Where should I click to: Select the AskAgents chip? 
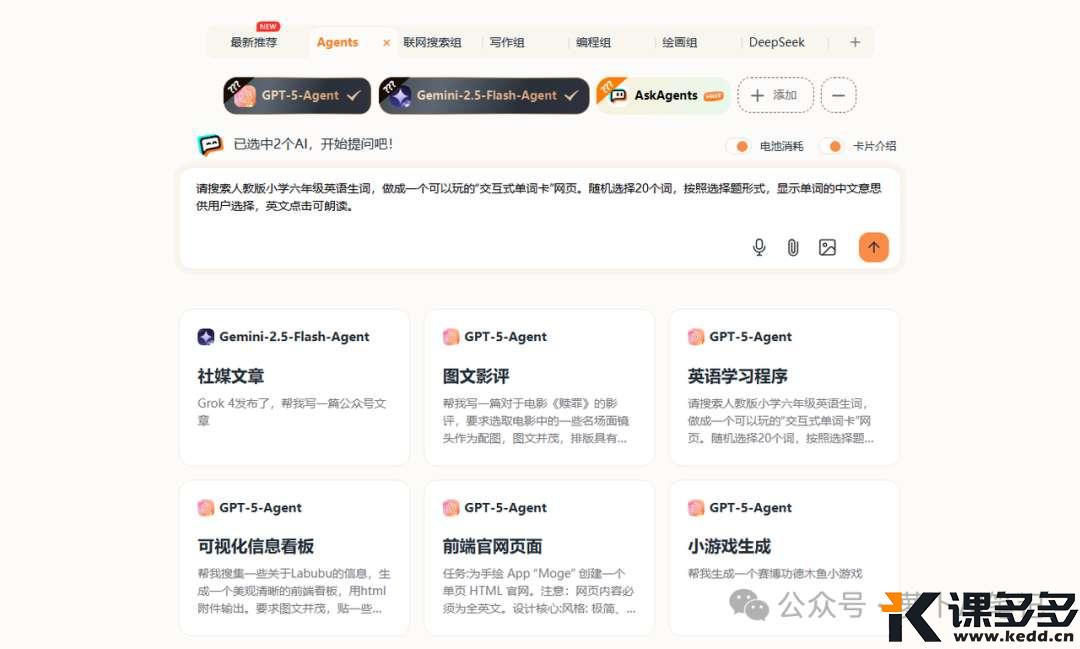[663, 95]
